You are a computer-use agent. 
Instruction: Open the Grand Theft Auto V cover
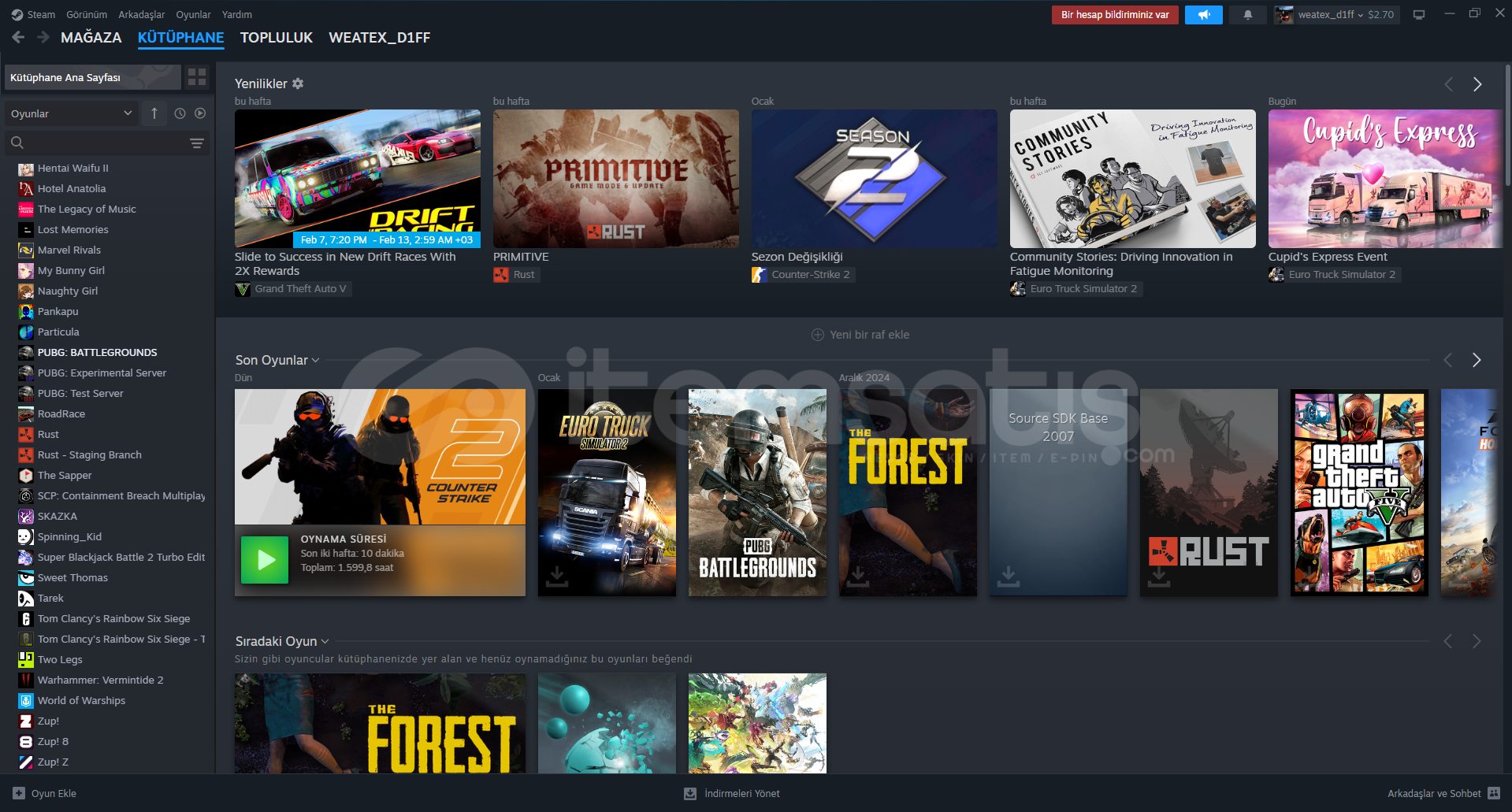(1359, 492)
